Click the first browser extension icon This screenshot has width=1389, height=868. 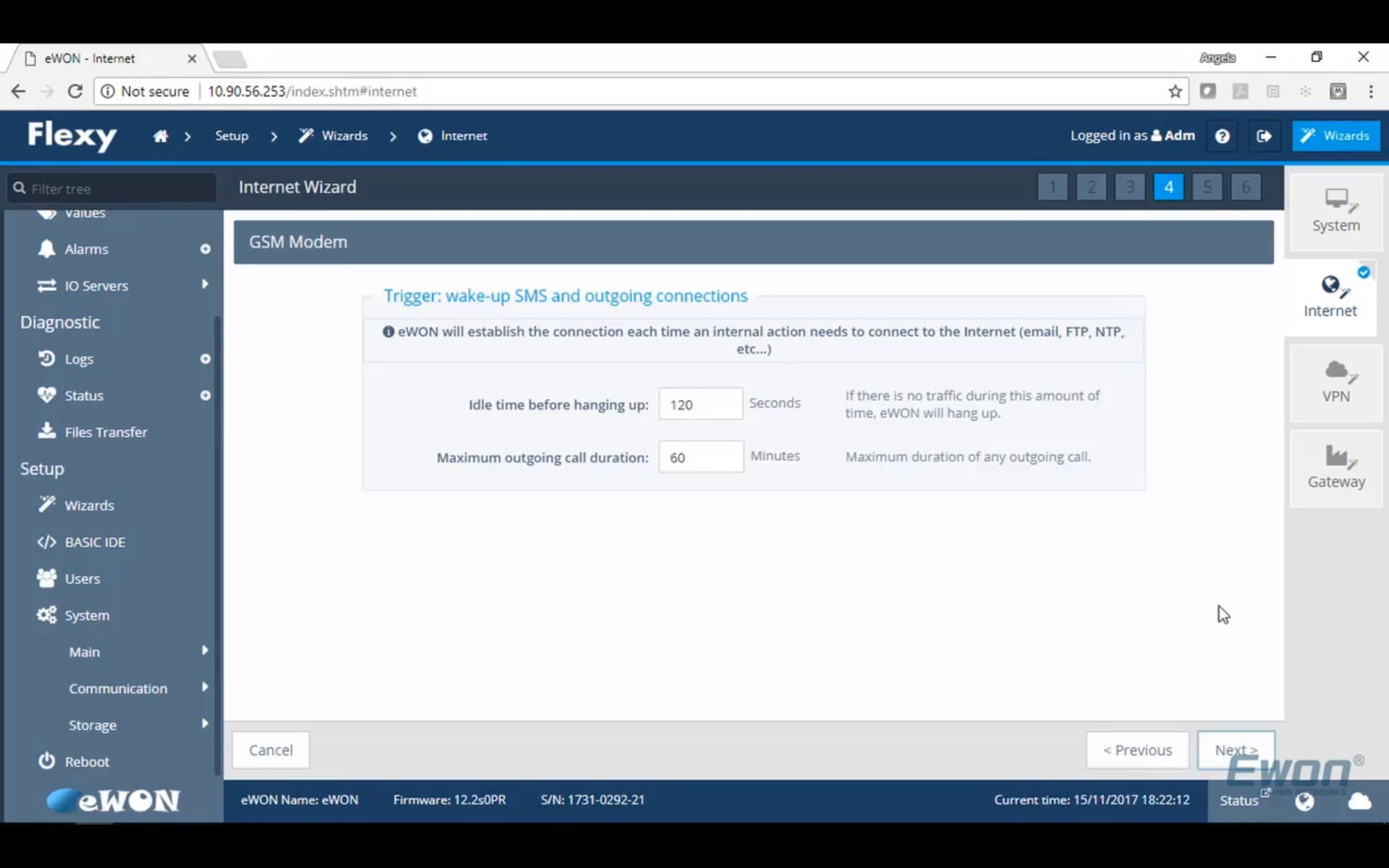point(1207,91)
